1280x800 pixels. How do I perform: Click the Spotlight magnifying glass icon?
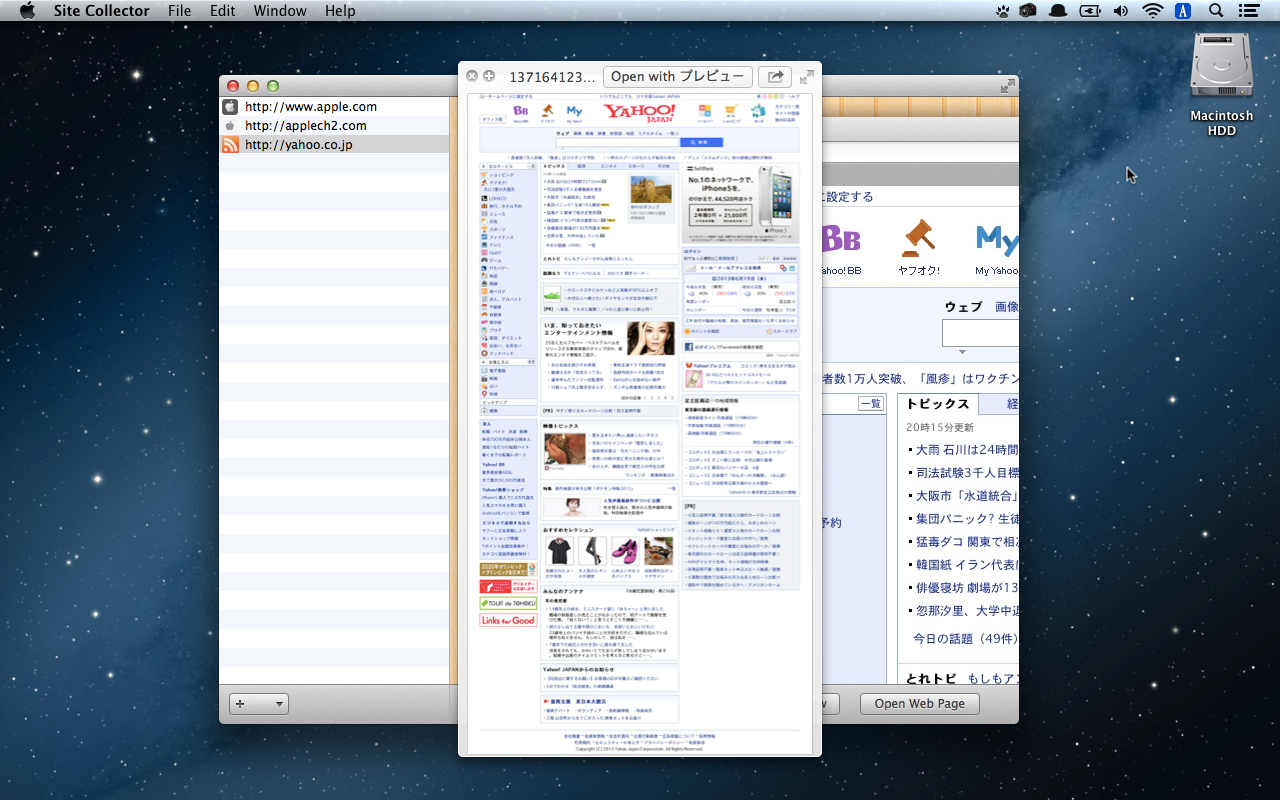point(1216,11)
